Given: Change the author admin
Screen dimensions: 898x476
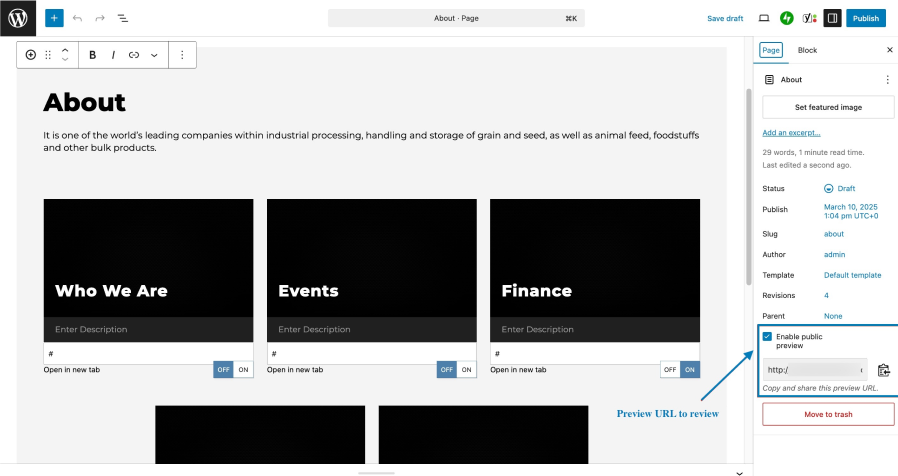Looking at the screenshot, I should [x=834, y=254].
